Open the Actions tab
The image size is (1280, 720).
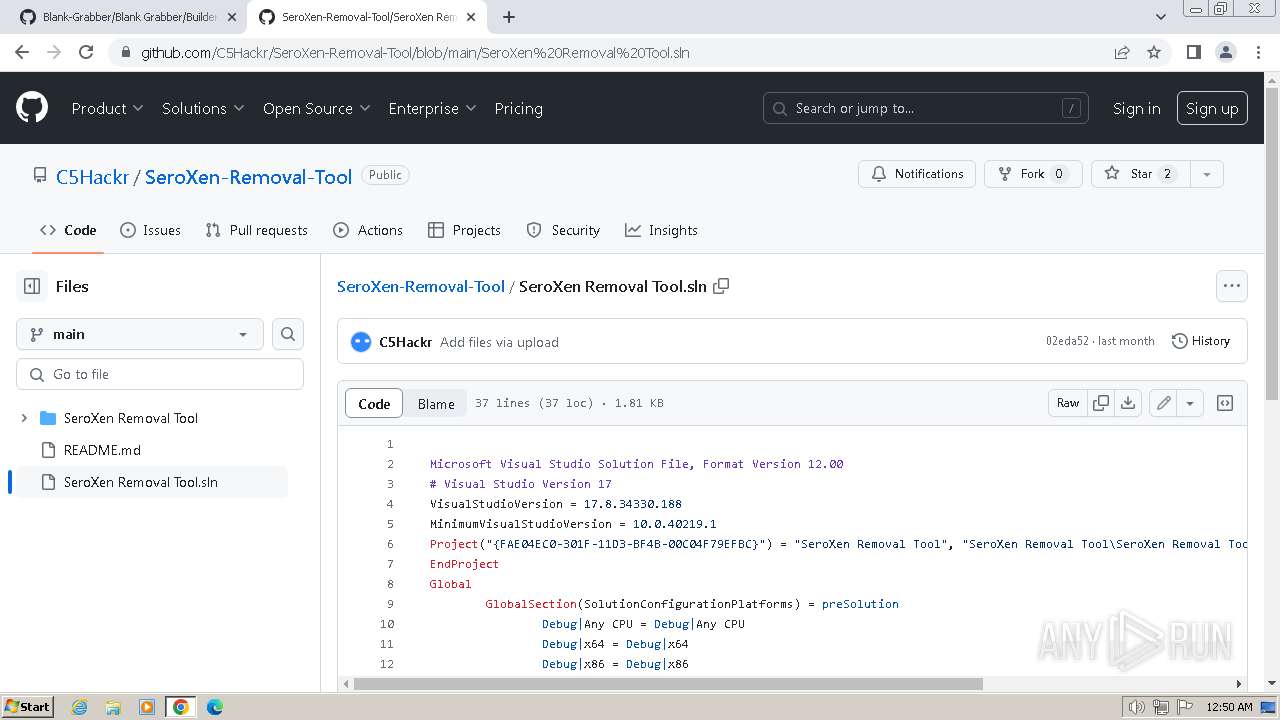click(x=368, y=230)
